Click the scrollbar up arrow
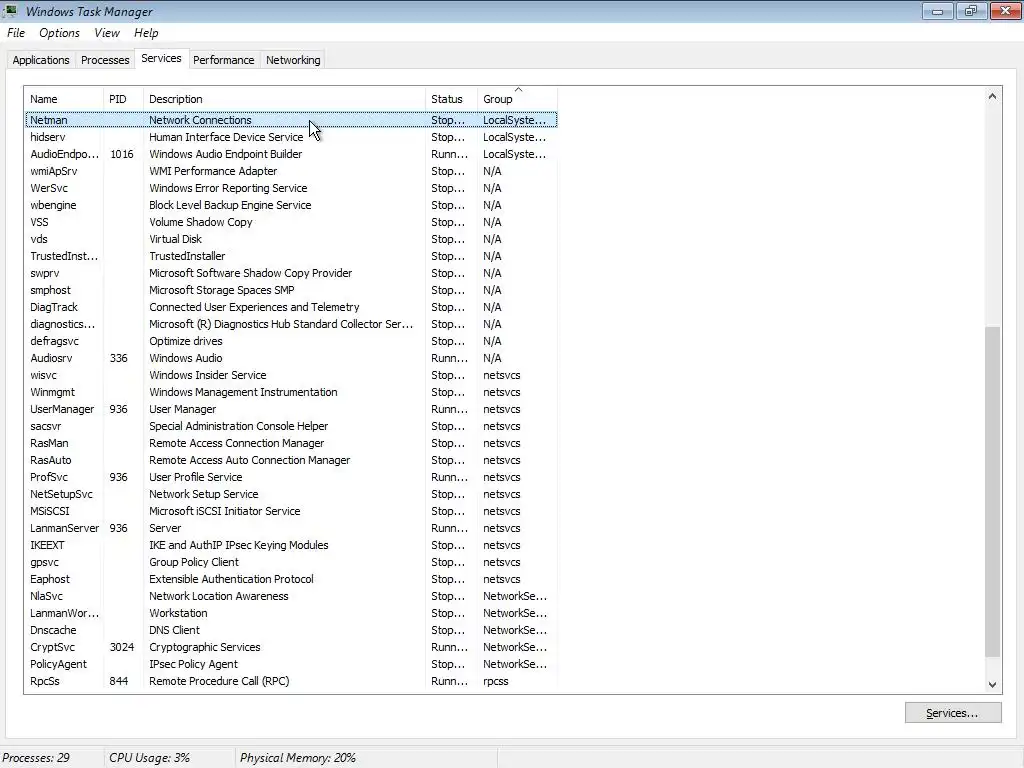The height and width of the screenshot is (768, 1024). [992, 97]
